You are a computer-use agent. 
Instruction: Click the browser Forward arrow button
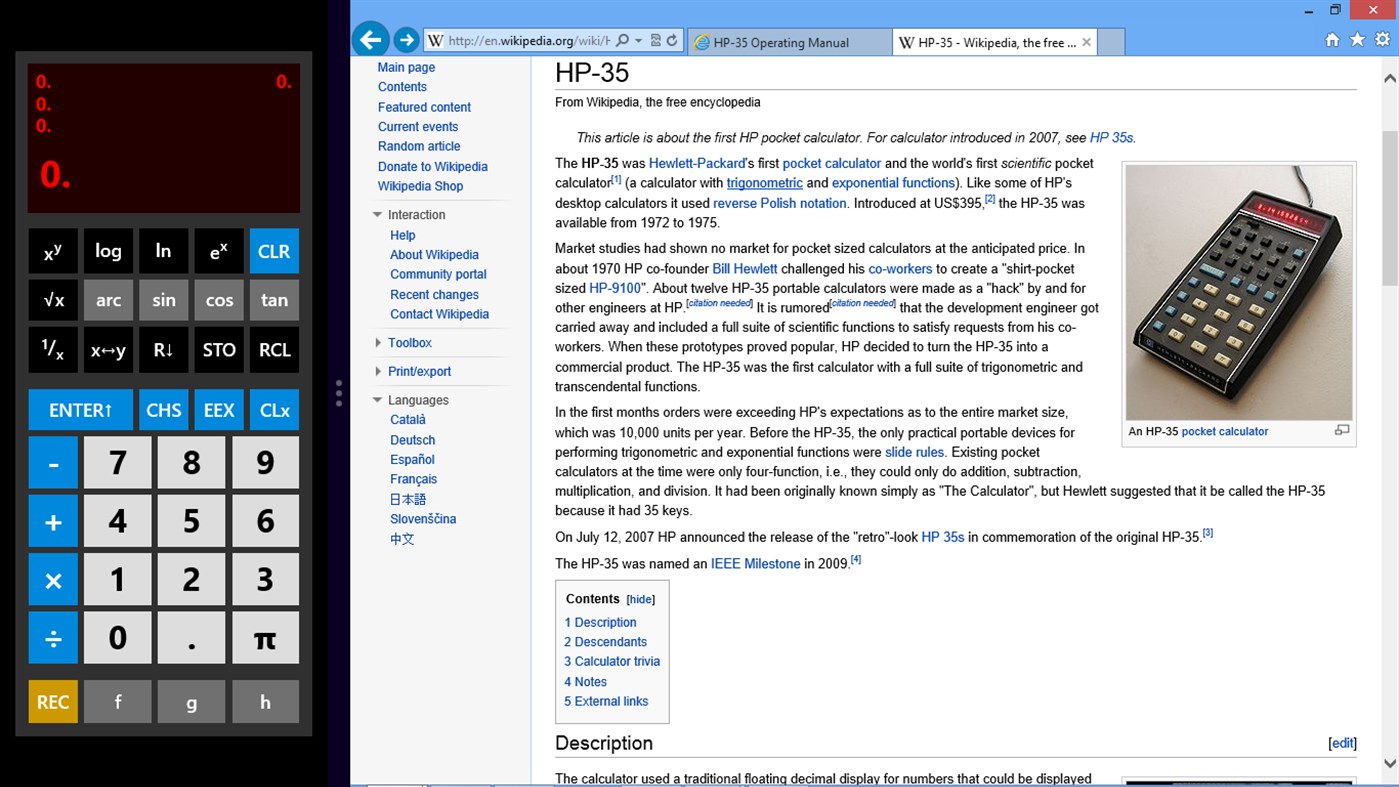click(x=406, y=40)
